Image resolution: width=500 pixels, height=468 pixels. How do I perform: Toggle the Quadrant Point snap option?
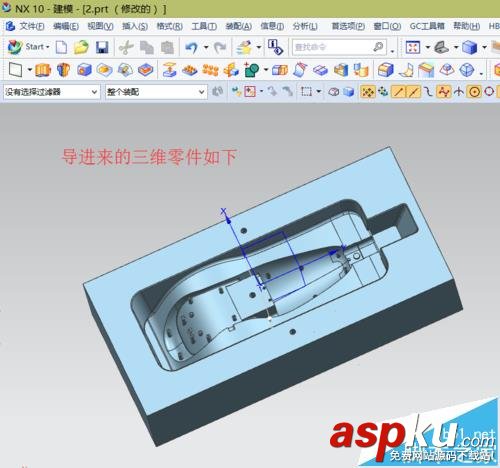[x=489, y=91]
